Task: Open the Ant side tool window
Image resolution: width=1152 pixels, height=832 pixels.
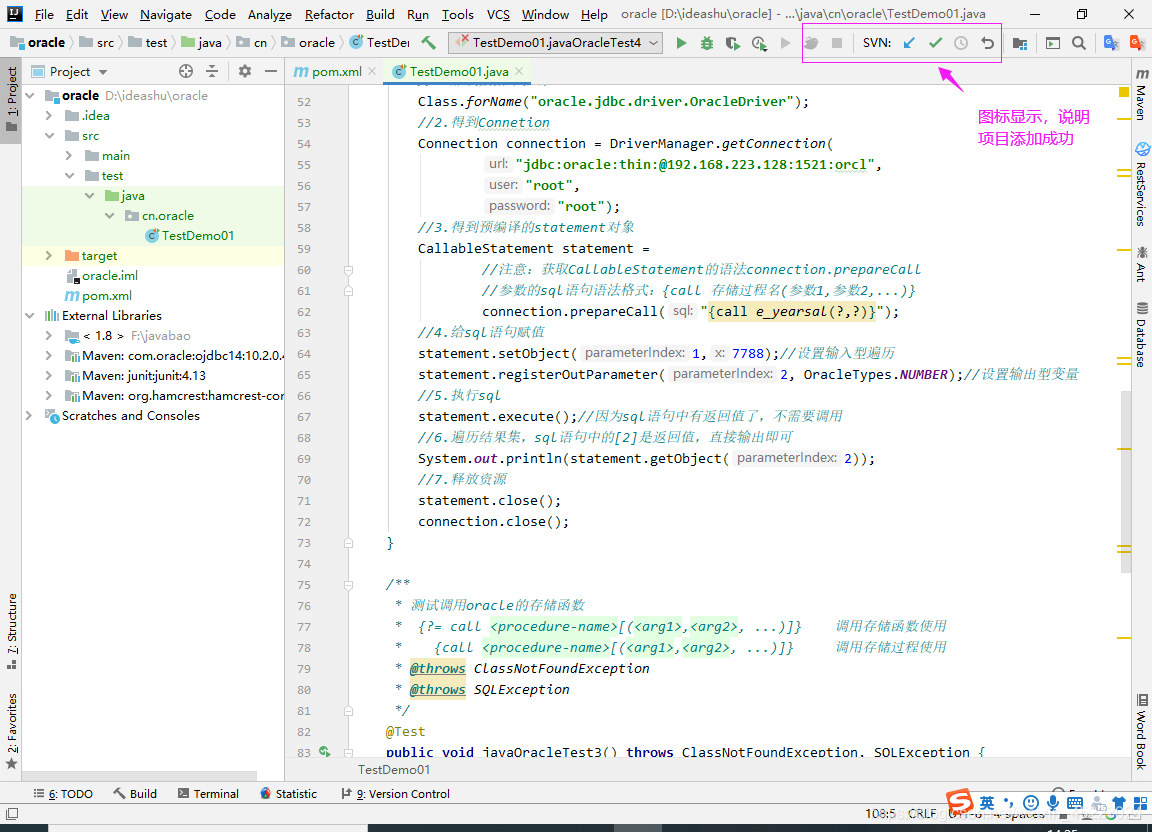Action: tap(1141, 265)
